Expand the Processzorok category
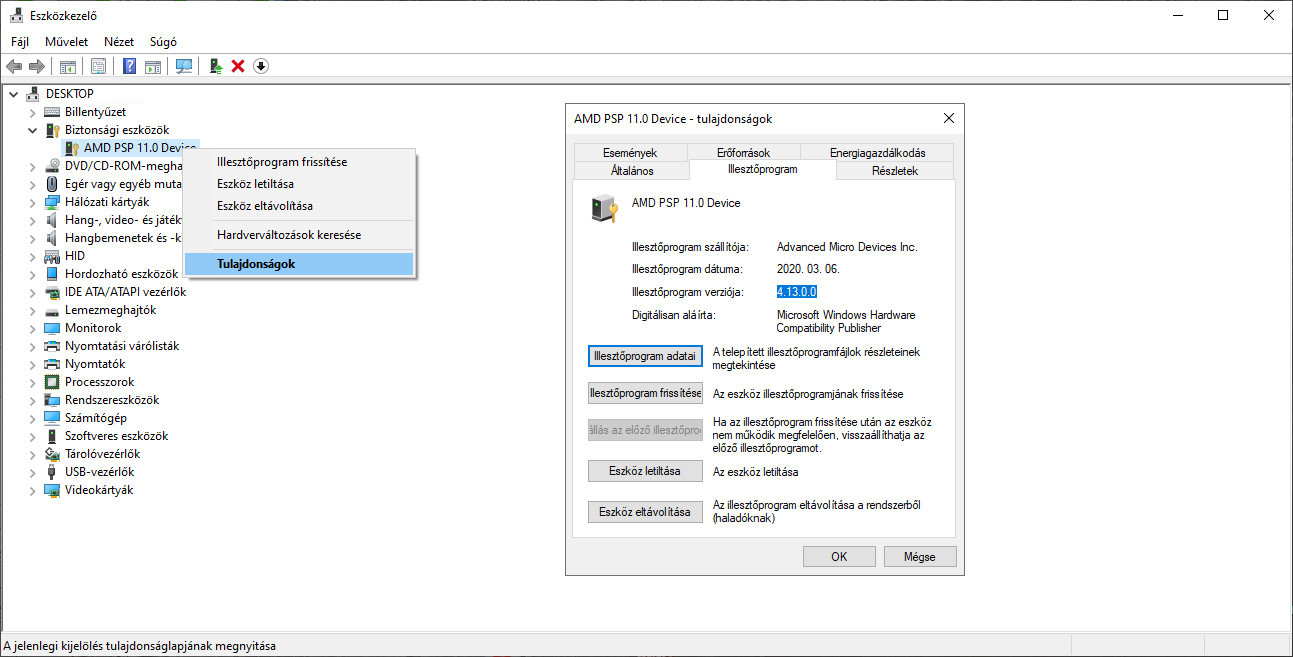Viewport: 1293px width, 657px height. click(x=32, y=382)
